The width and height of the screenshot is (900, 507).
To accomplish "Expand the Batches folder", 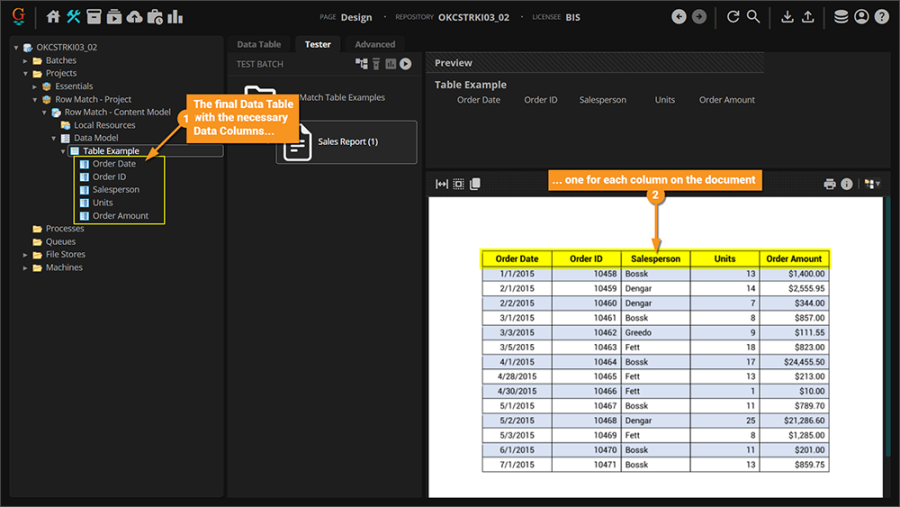I will 25,60.
